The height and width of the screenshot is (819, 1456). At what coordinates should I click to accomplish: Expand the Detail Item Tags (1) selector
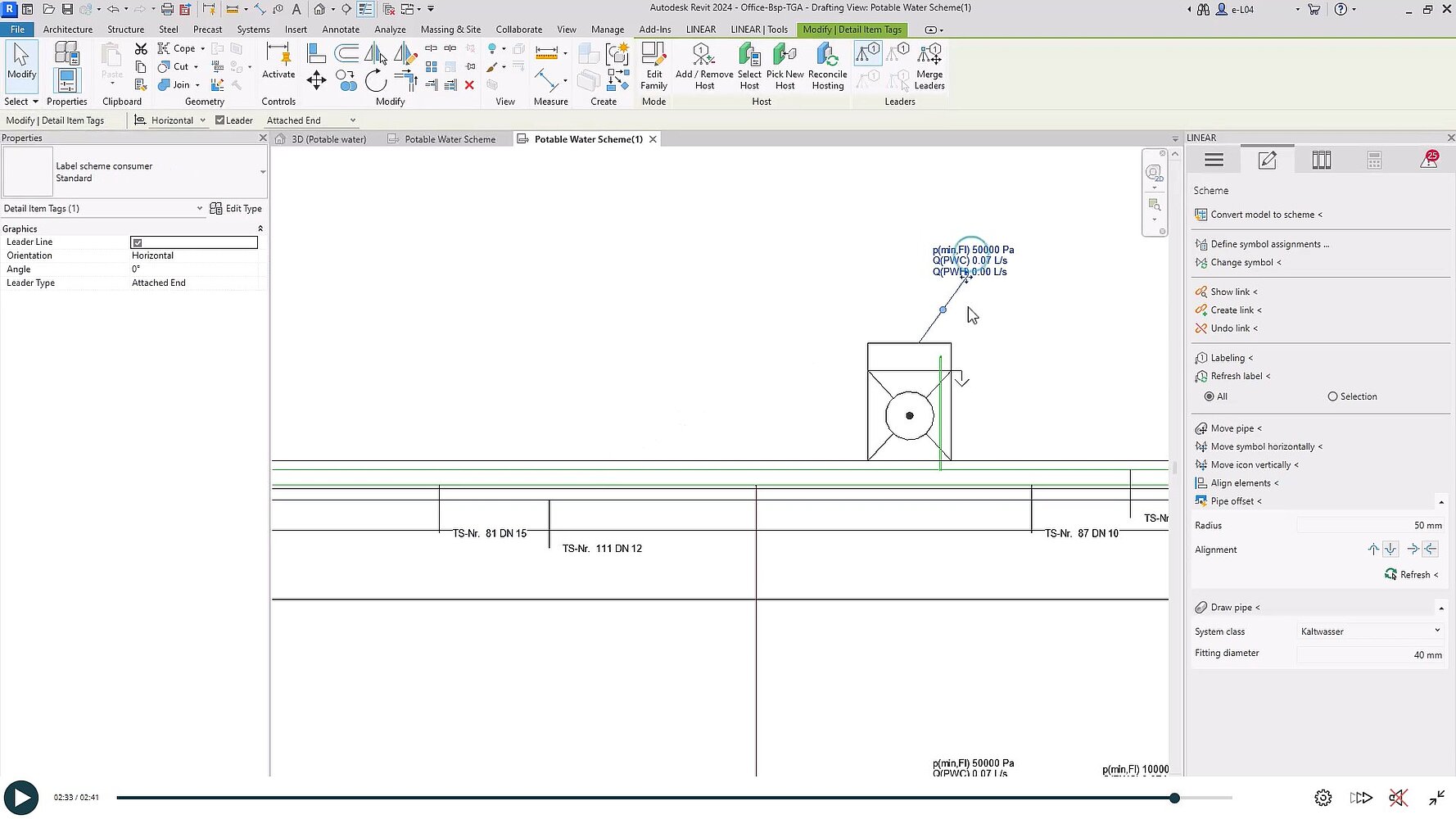199,209
